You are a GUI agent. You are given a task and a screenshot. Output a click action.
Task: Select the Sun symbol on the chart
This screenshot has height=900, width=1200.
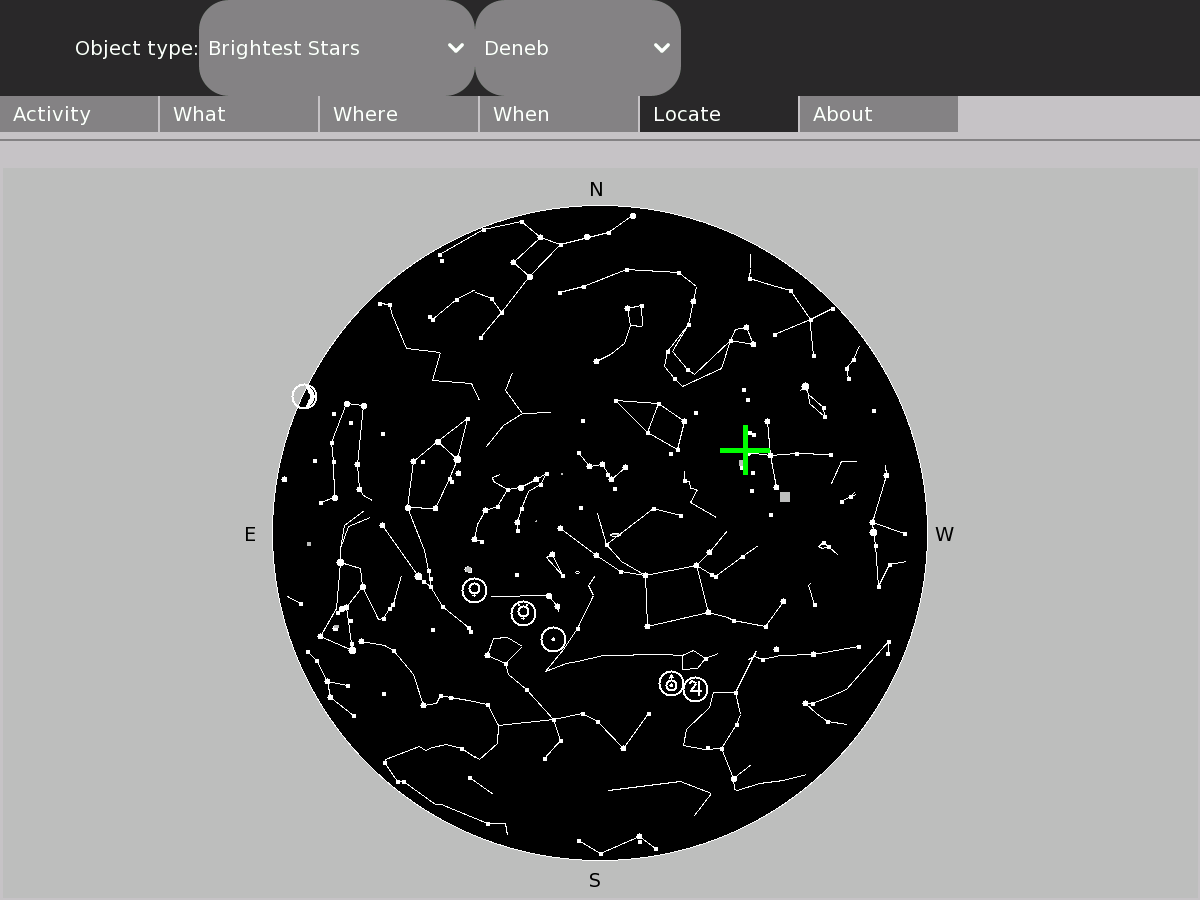coord(553,639)
